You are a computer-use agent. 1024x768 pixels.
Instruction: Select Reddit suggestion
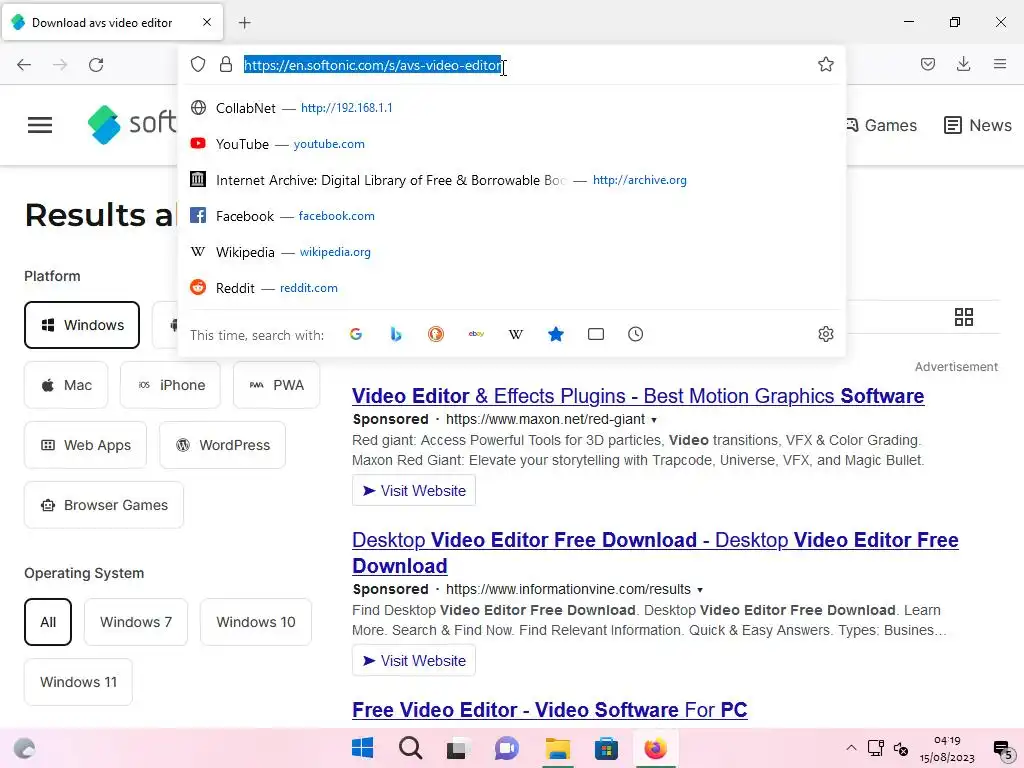pos(511,287)
